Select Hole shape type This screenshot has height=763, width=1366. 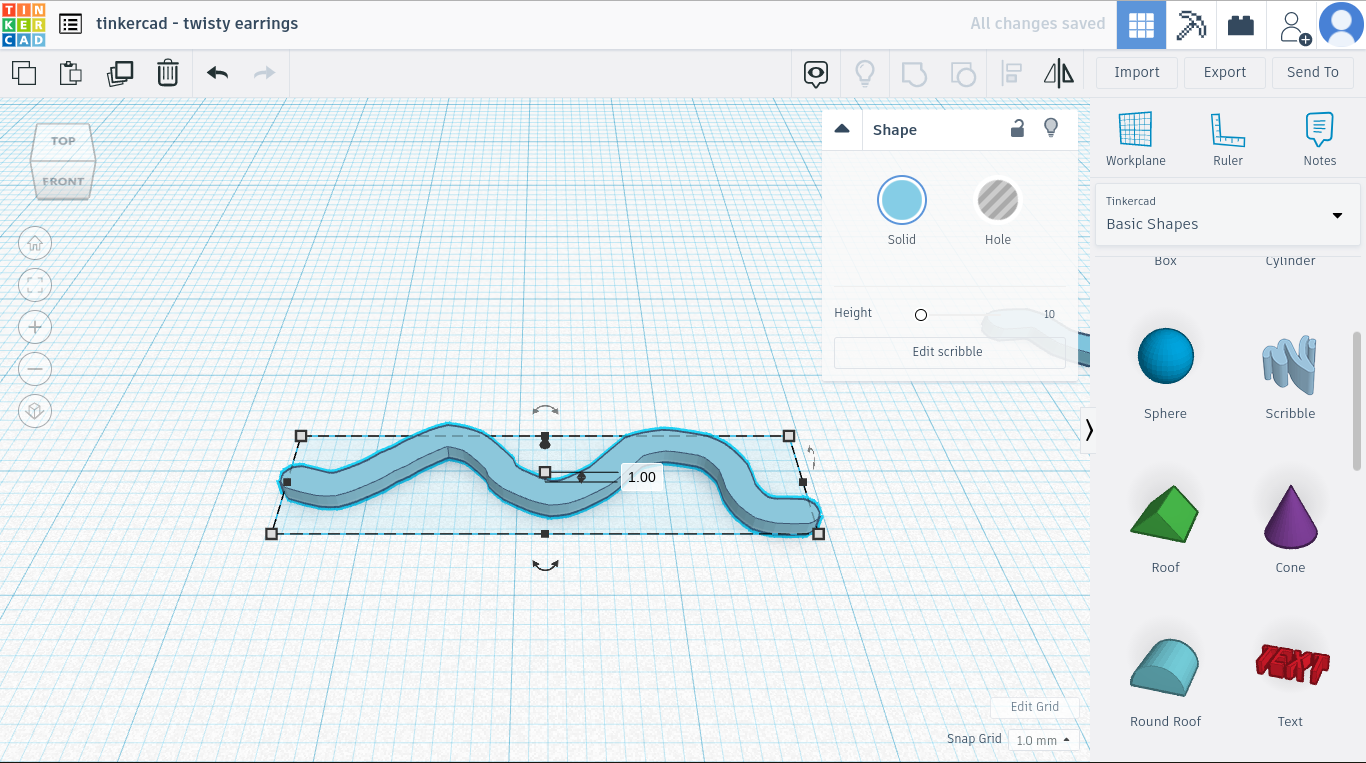click(x=997, y=200)
